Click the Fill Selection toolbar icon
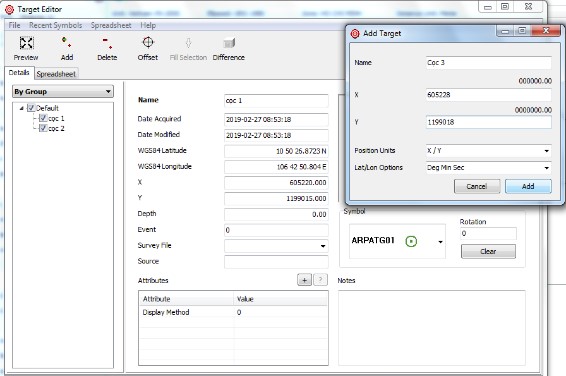The height and width of the screenshot is (376, 566). pos(188,48)
